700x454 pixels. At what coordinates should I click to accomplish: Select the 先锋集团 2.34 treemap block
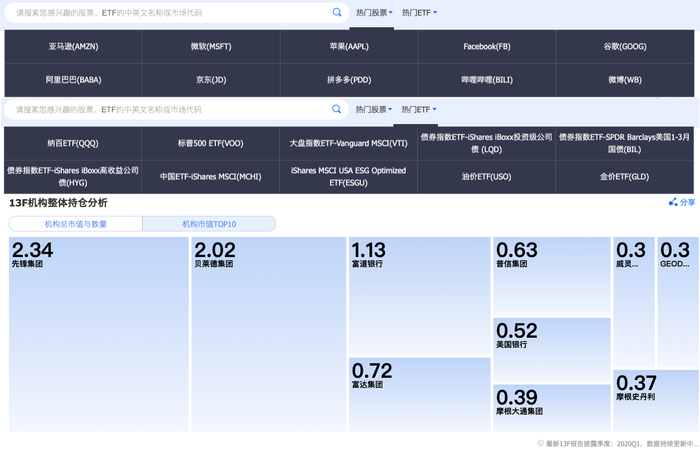point(99,334)
